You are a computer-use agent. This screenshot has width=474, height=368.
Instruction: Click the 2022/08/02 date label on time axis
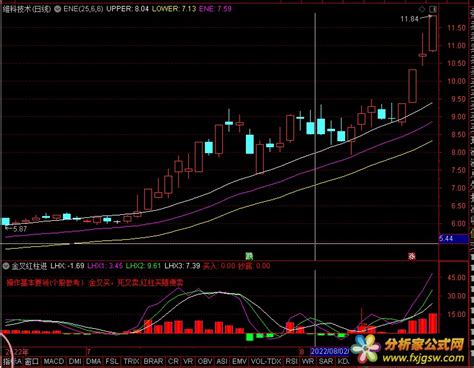[x=329, y=351]
